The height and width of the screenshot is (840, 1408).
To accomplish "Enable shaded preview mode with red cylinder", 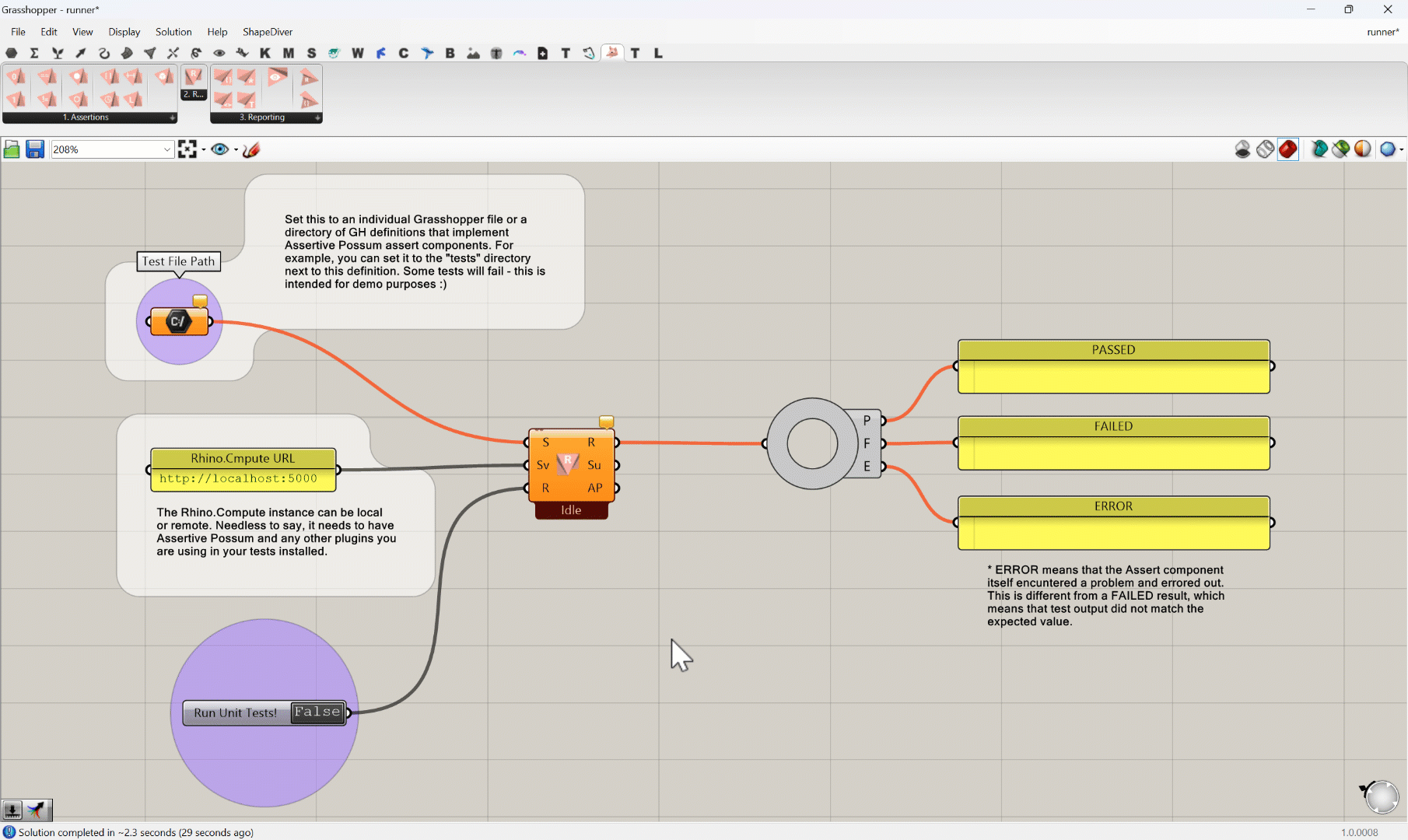I will [x=1288, y=149].
